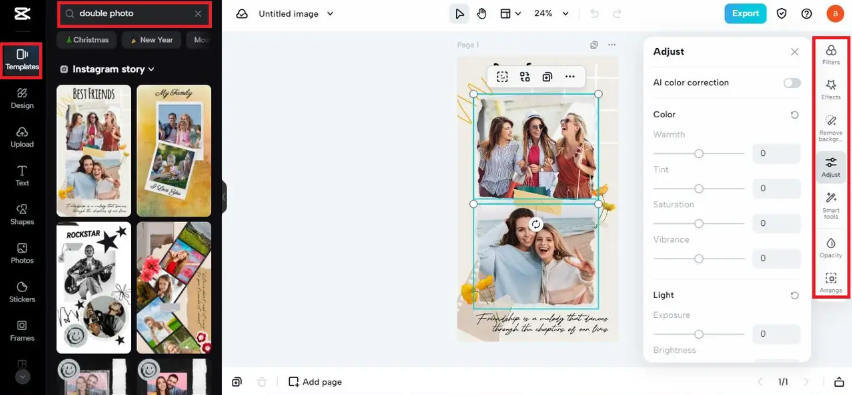
Task: Open the Text sidebar tab
Action: [x=22, y=176]
